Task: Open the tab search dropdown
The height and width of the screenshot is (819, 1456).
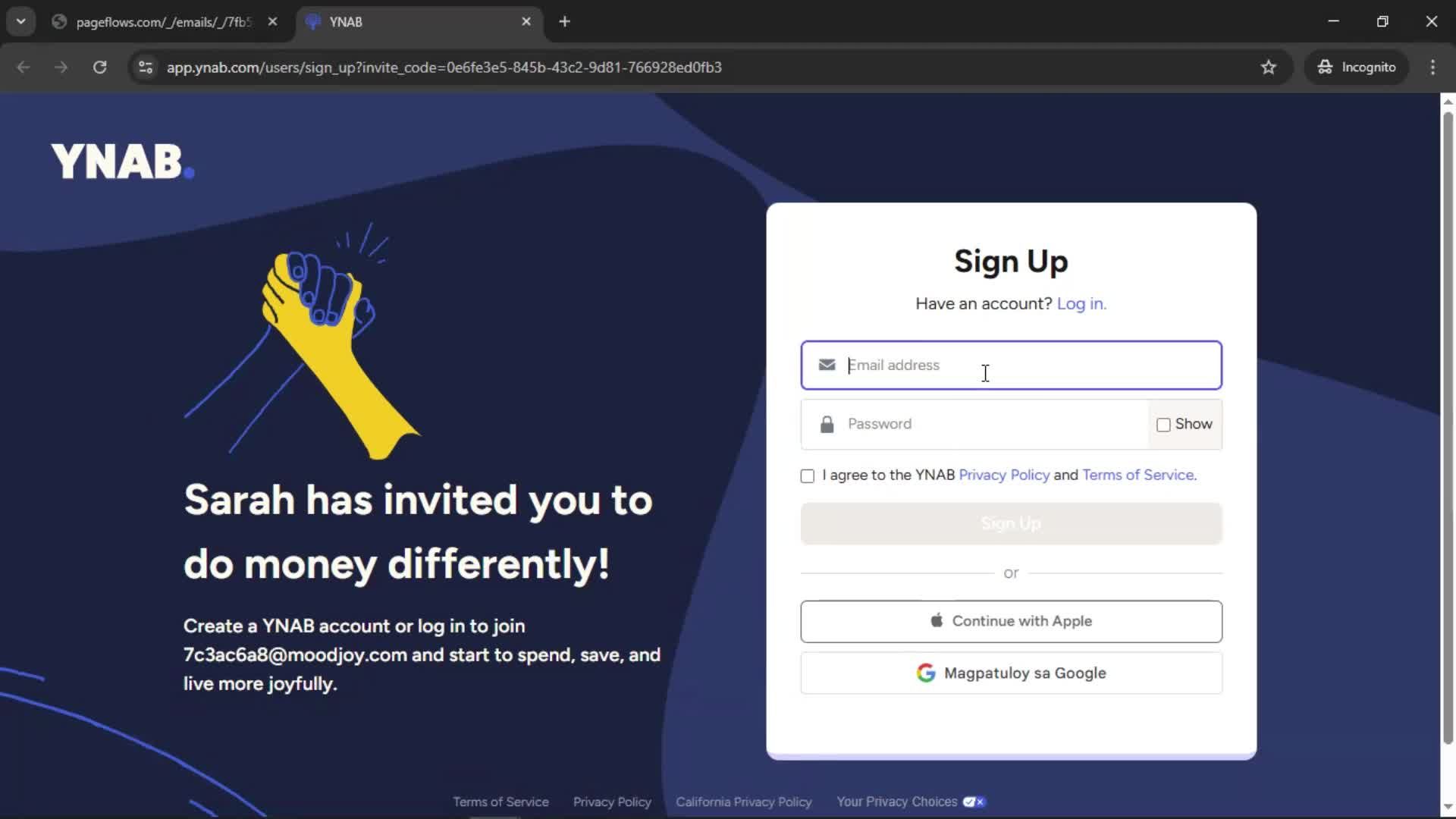Action: click(21, 22)
